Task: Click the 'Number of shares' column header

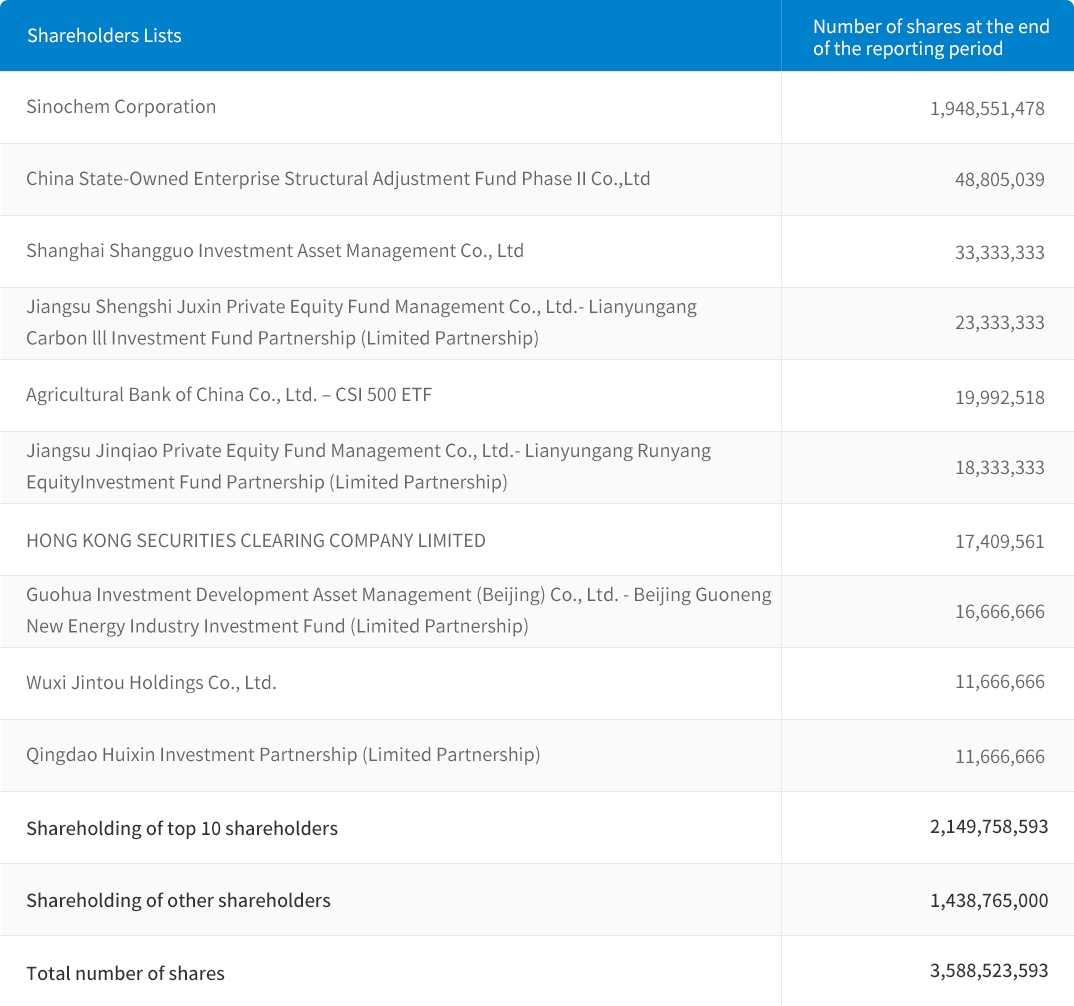Action: 930,38
